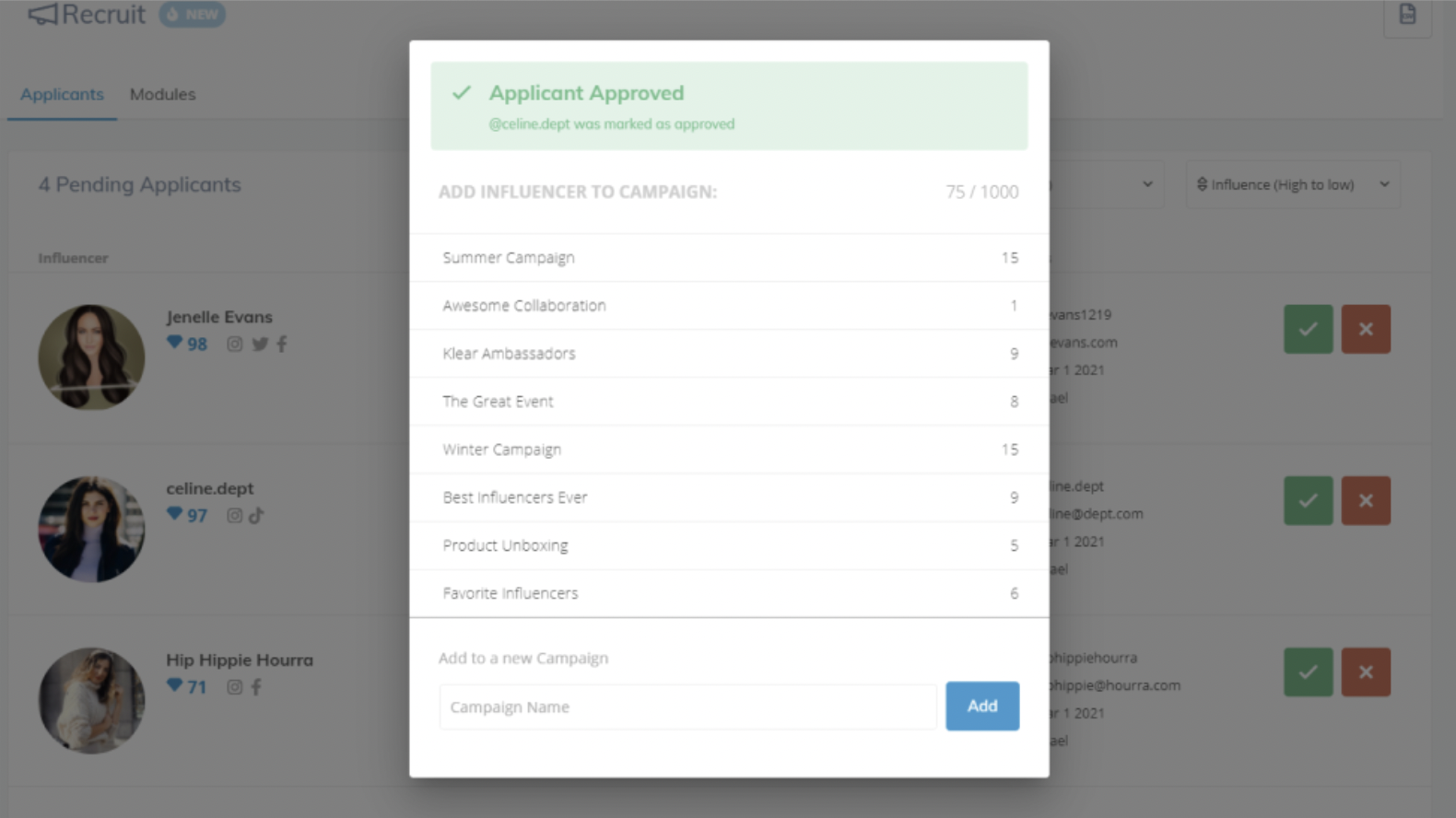This screenshot has height=818, width=1456.
Task: Approve Hip Hippie Hourra applicant
Action: point(1308,672)
